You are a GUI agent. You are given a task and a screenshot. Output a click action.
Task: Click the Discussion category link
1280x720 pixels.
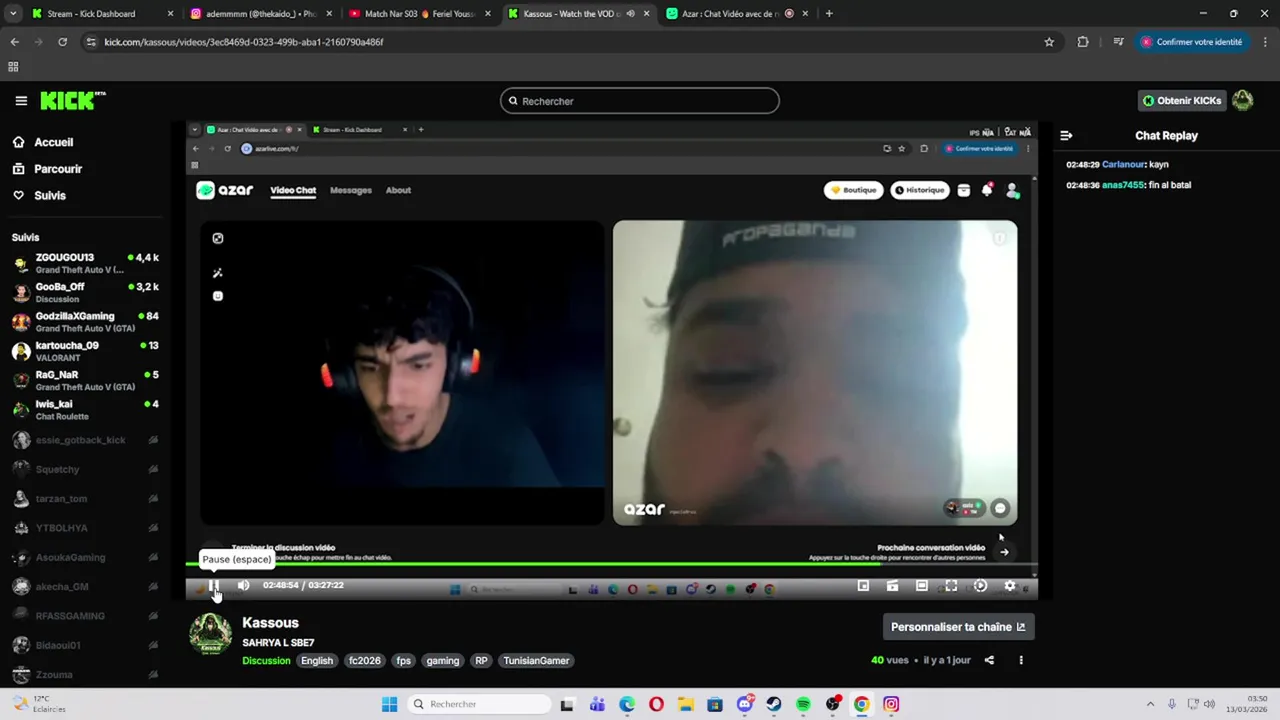coord(266,660)
